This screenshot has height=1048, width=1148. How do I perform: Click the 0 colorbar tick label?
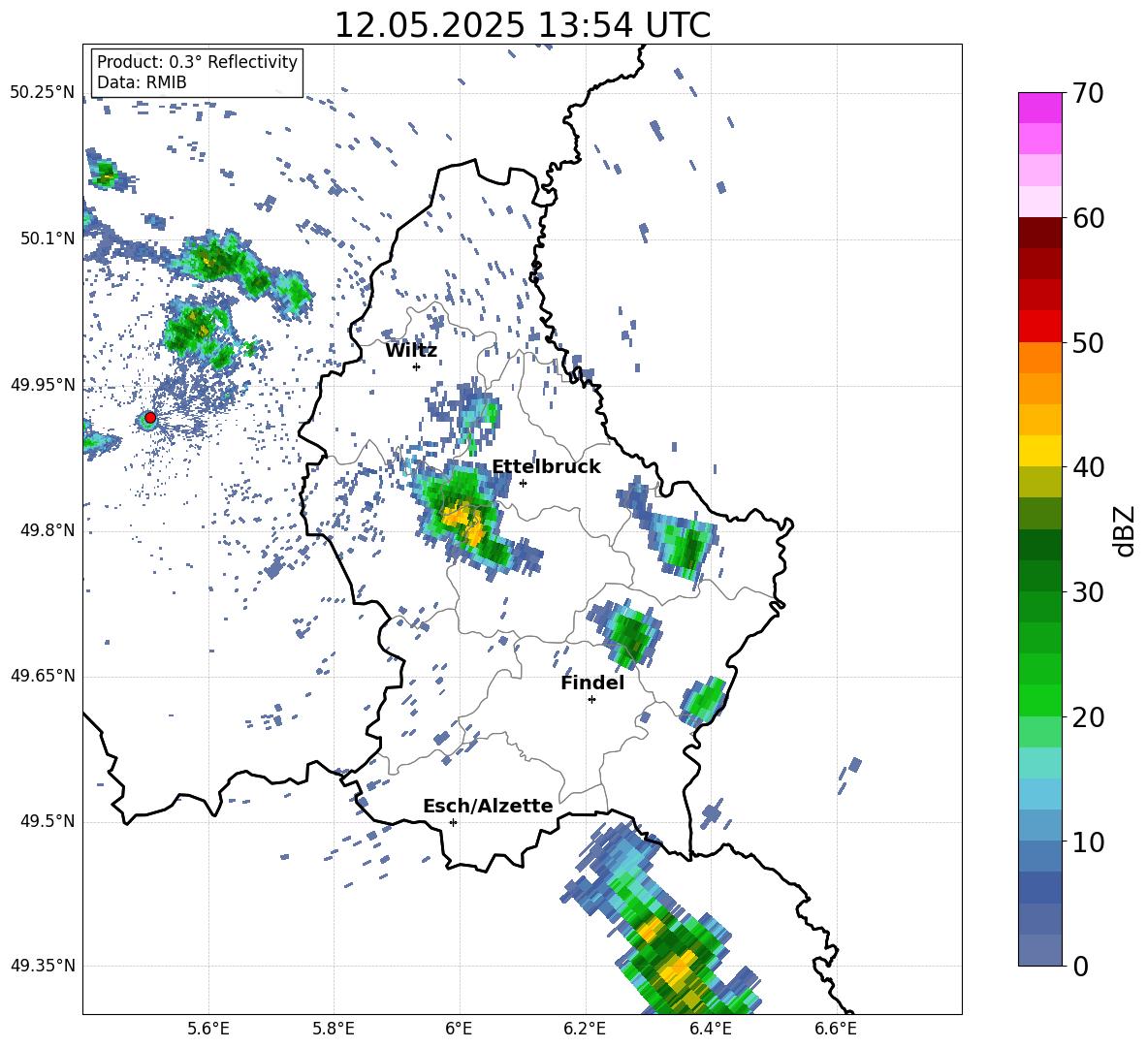click(x=1080, y=966)
